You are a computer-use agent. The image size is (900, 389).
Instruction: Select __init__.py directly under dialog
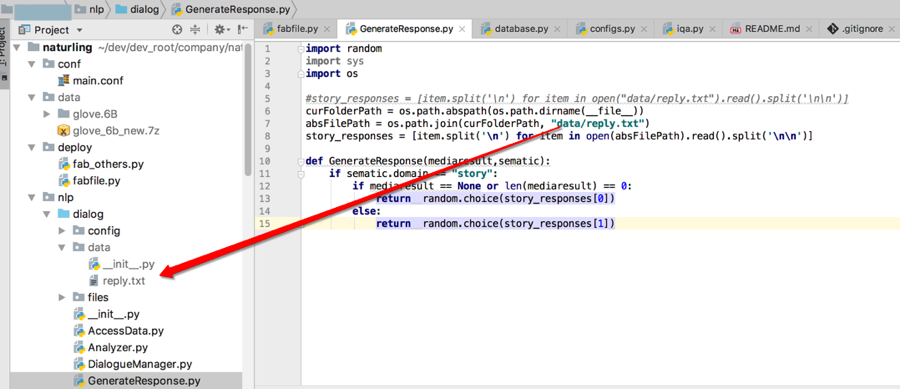tap(106, 314)
